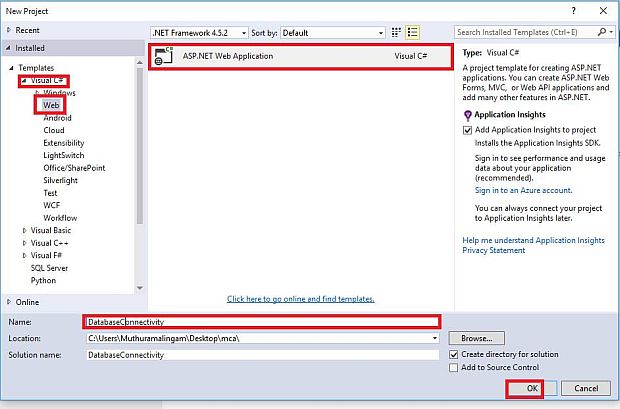Image resolution: width=620 pixels, height=409 pixels.
Task: Open Help me understand Application Insights link
Action: point(533,240)
